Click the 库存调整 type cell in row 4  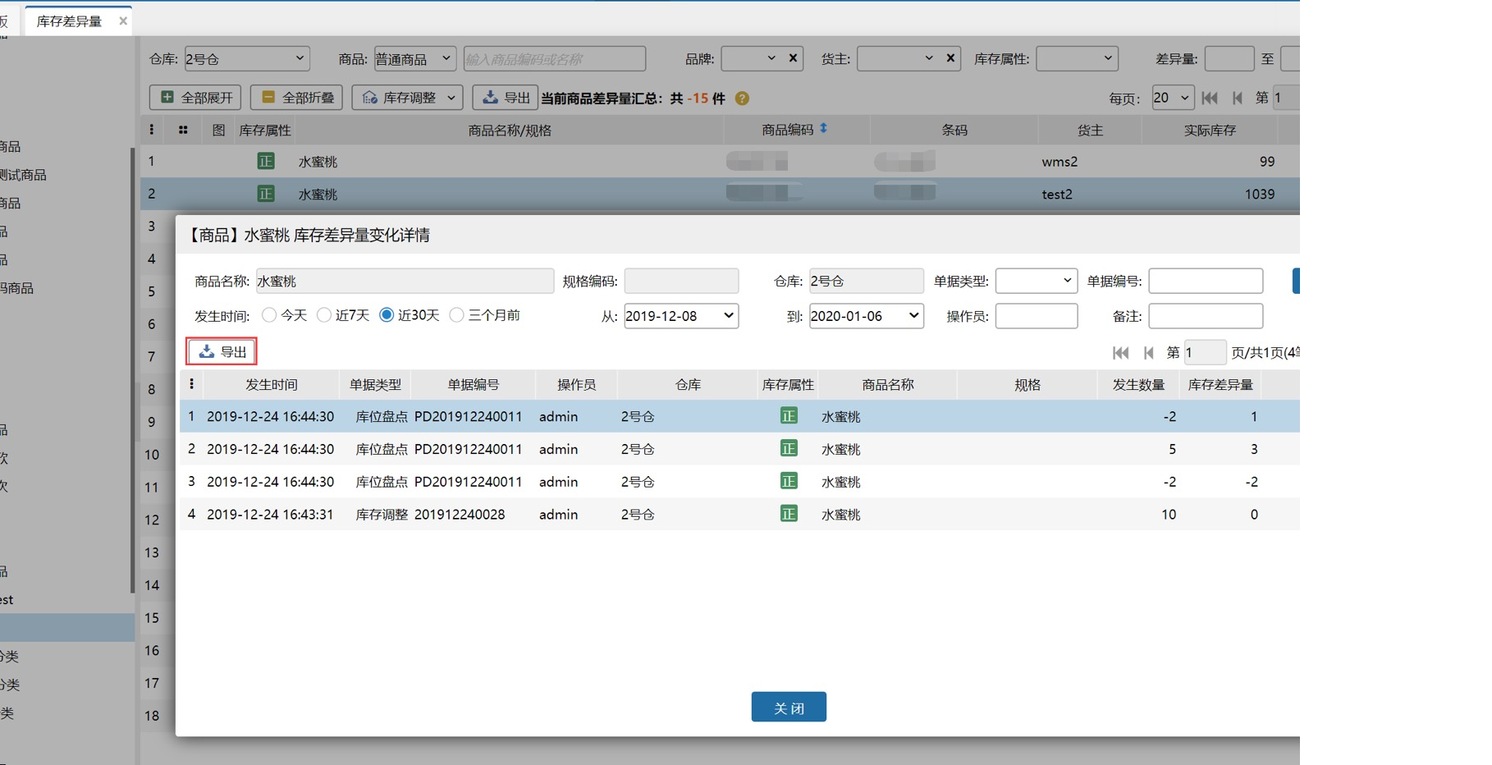[382, 514]
